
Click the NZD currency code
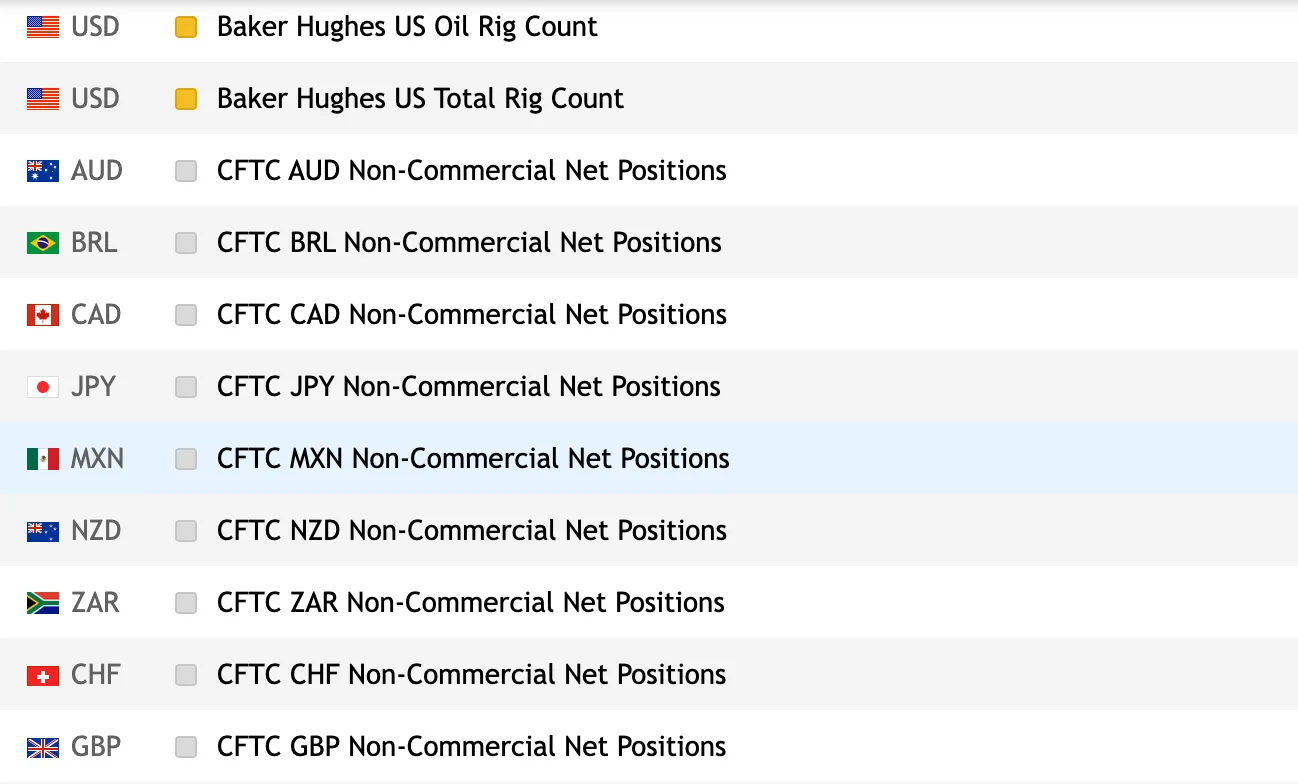point(96,531)
